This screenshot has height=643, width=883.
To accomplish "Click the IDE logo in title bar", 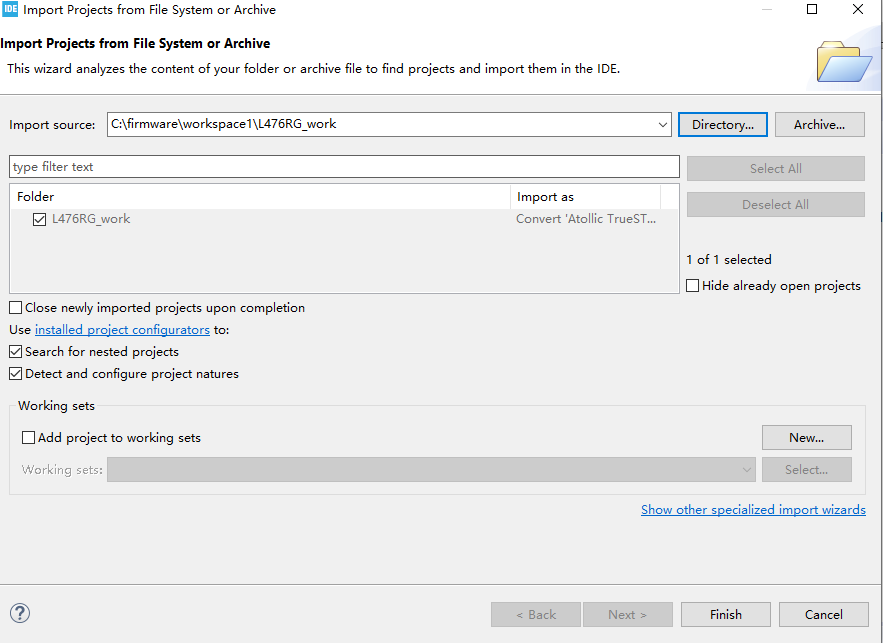I will 10,10.
